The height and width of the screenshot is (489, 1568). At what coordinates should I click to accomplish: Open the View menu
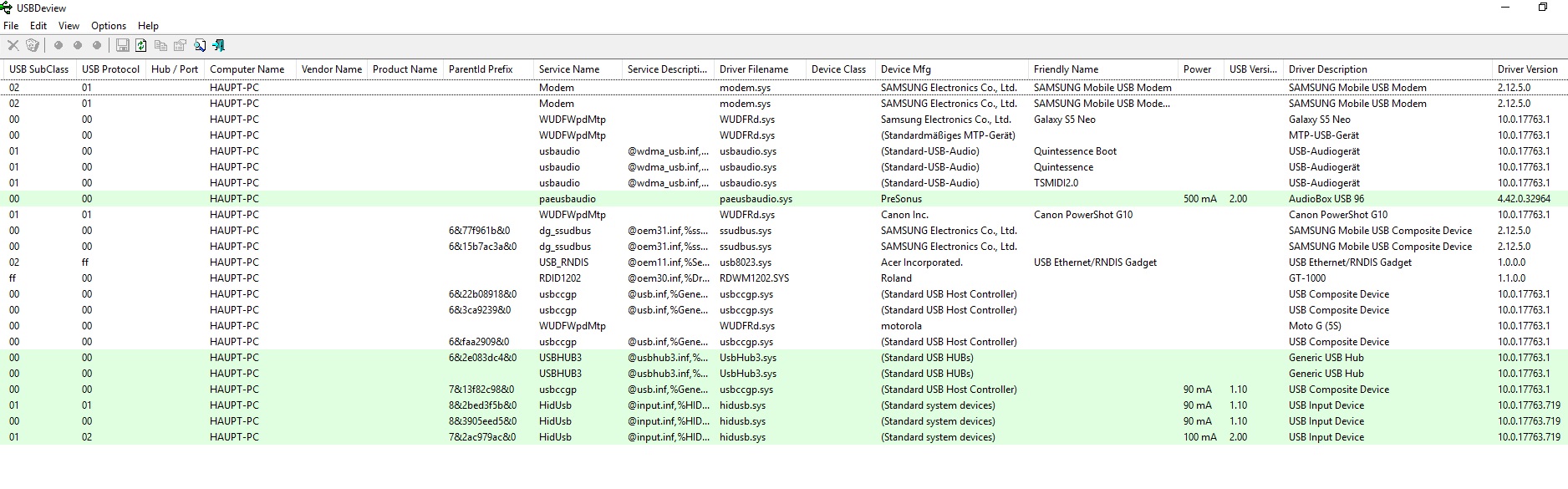69,26
